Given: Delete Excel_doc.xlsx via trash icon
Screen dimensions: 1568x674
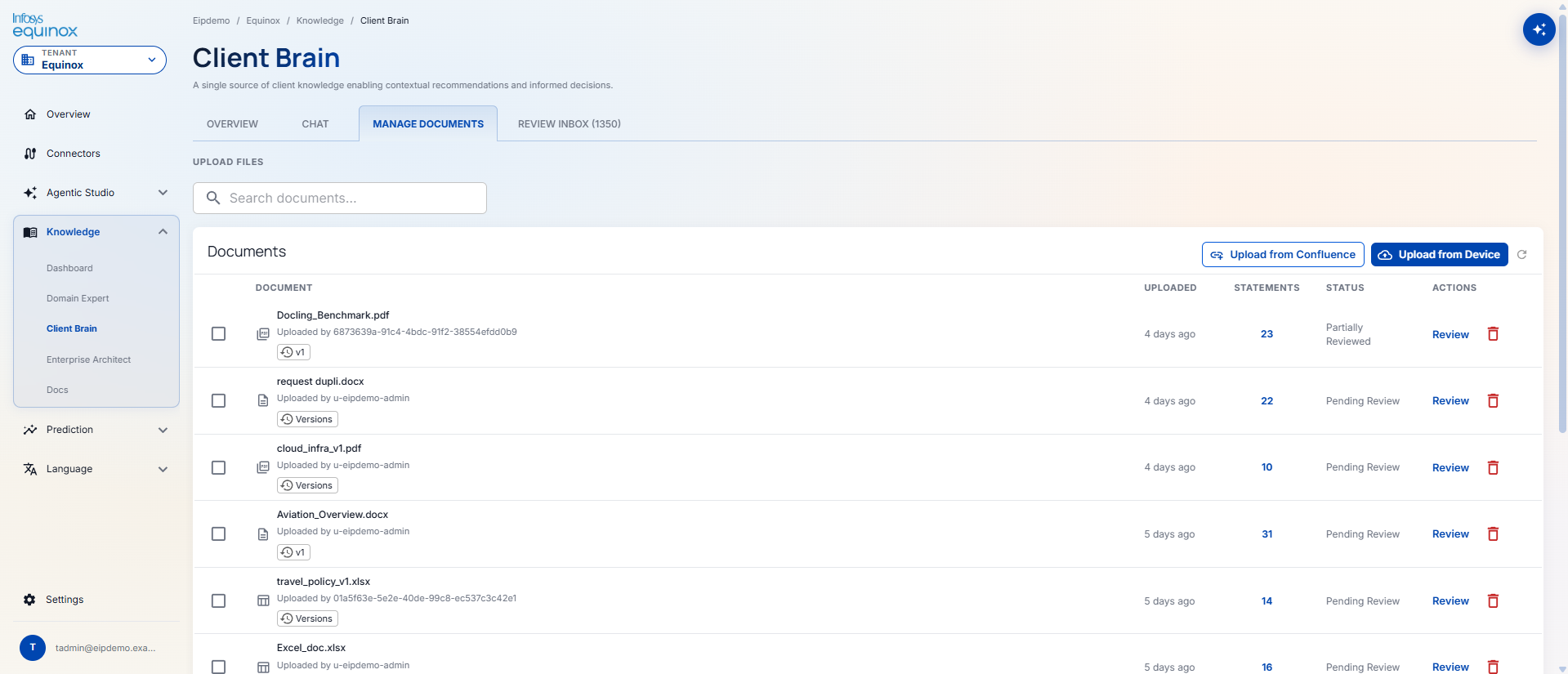Looking at the screenshot, I should 1493,667.
